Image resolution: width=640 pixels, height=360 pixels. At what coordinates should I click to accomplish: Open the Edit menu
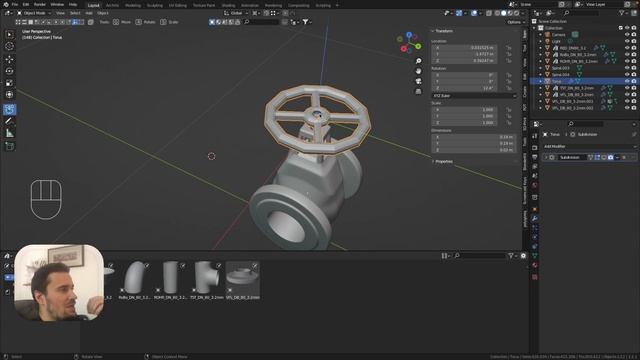[26, 4]
